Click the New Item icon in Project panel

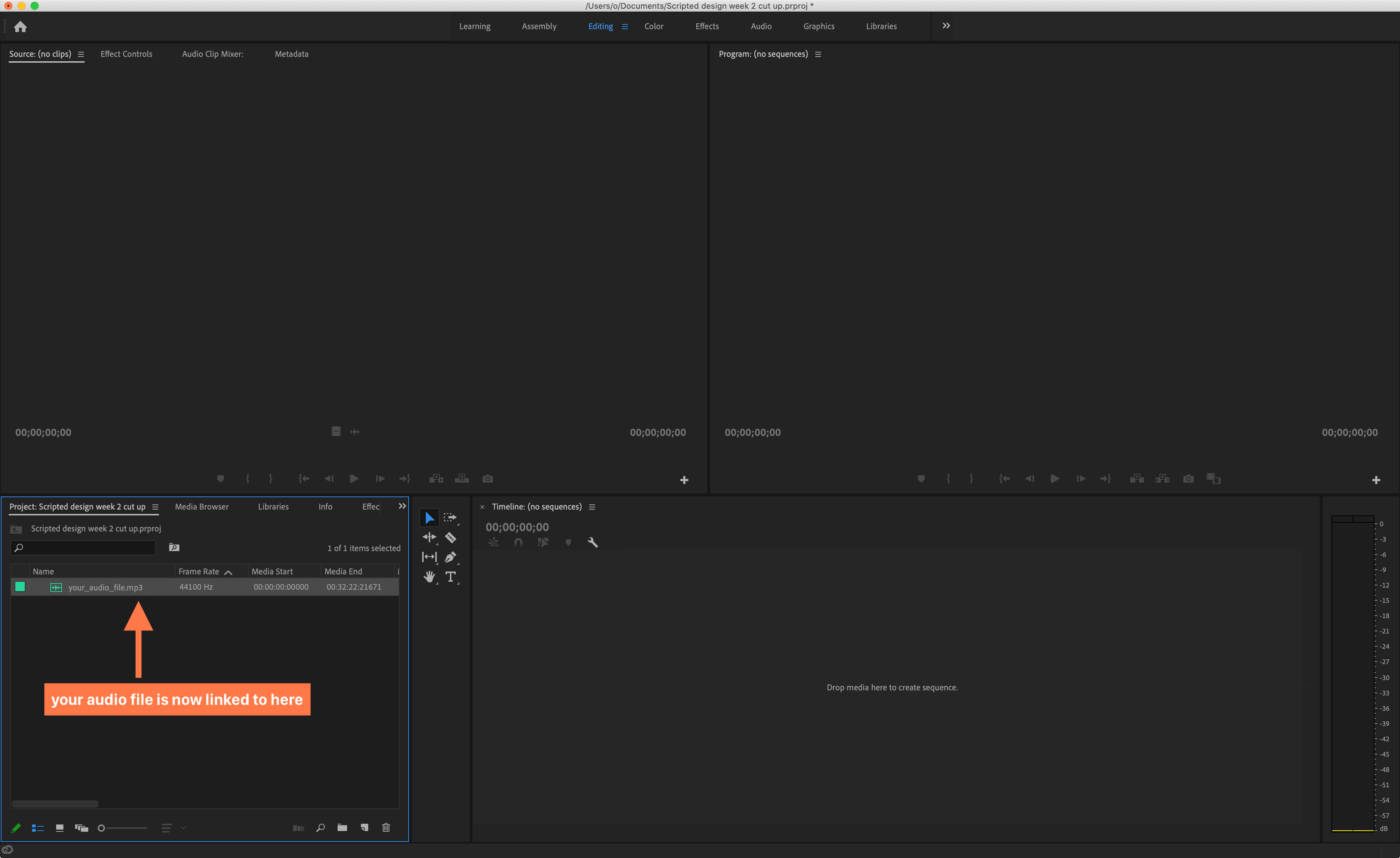pyautogui.click(x=364, y=827)
